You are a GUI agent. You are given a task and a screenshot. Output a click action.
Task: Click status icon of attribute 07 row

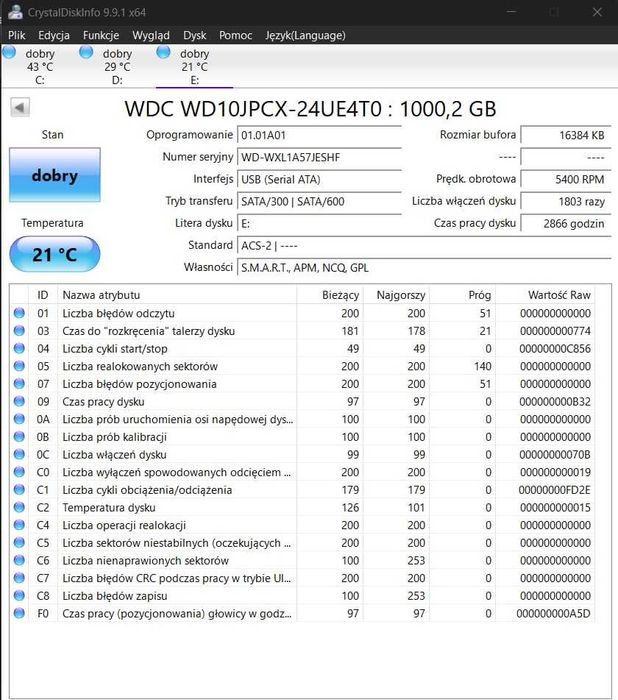[19, 383]
